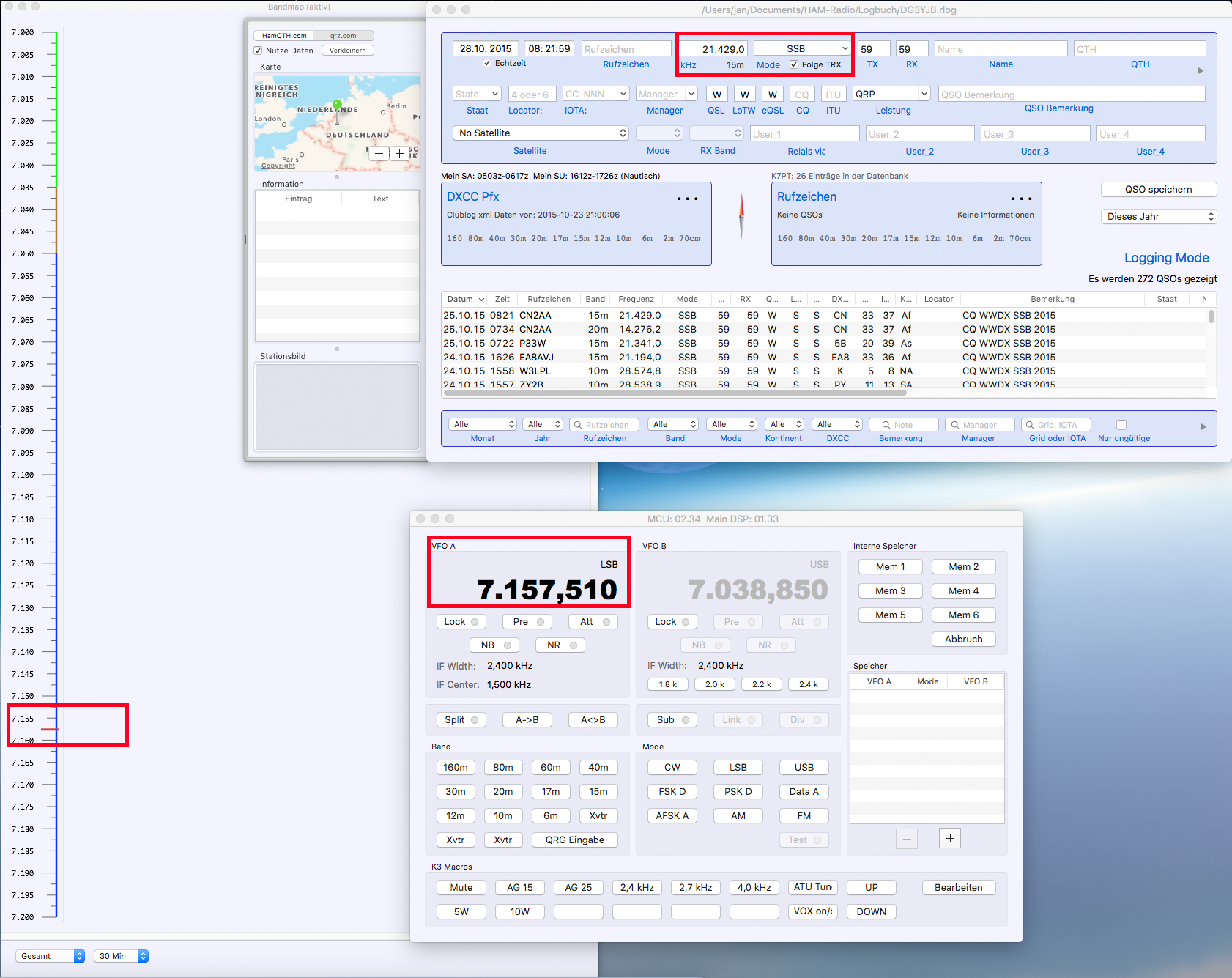1232x978 pixels.
Task: Toggle VFO A noise blanker NB
Action: pyautogui.click(x=494, y=645)
